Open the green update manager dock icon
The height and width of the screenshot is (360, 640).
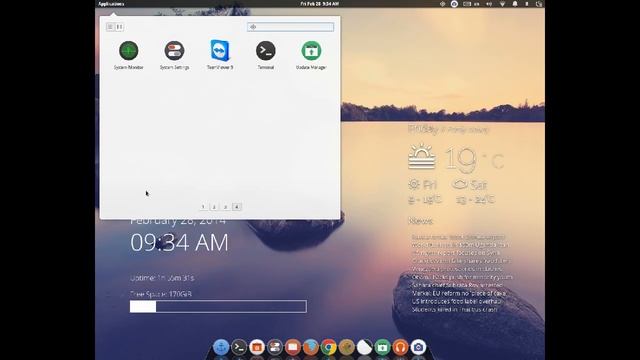tap(382, 347)
